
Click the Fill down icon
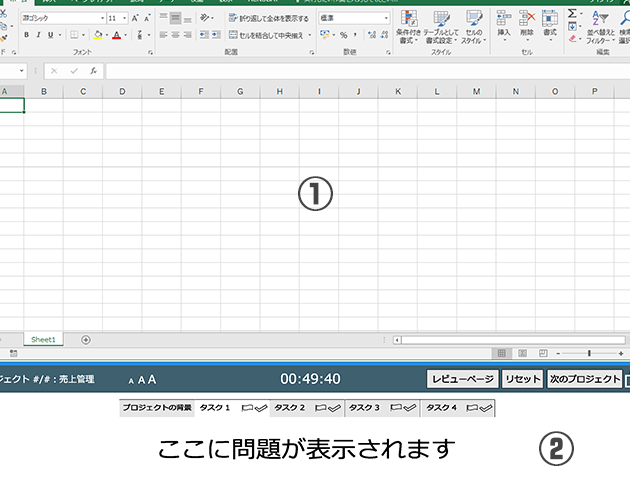coord(572,27)
